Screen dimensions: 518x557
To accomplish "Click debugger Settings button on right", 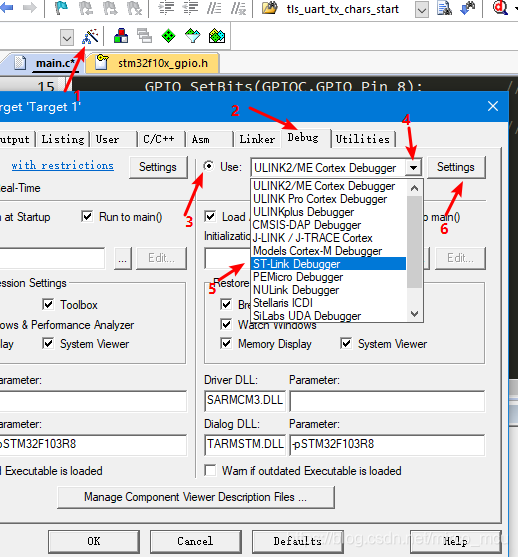I will click(456, 167).
